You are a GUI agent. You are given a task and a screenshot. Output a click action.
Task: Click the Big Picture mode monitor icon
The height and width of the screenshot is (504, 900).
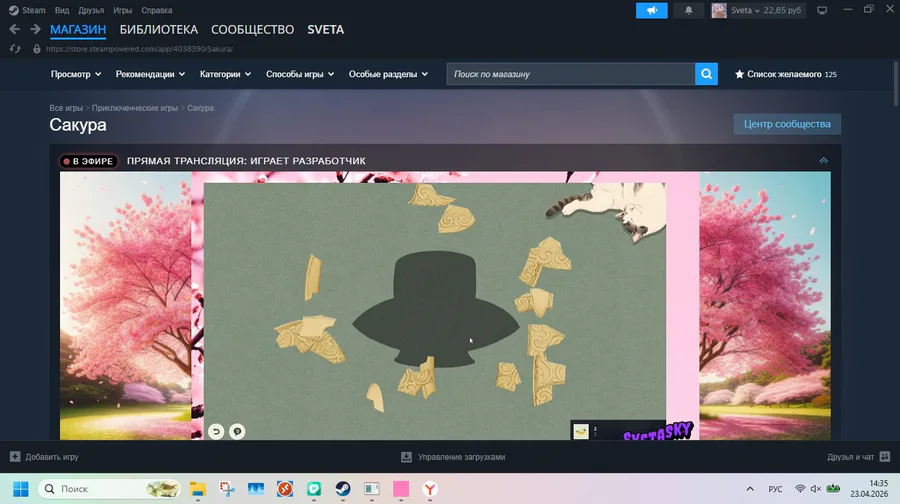[822, 10]
